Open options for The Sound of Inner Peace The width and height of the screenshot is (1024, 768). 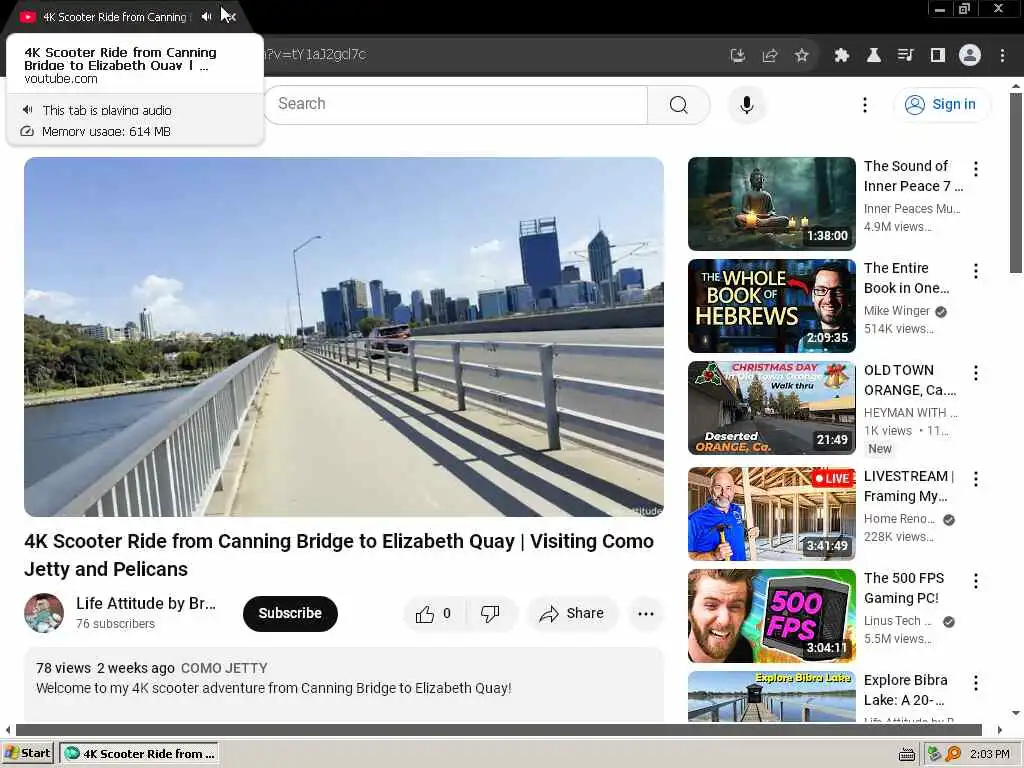point(976,168)
